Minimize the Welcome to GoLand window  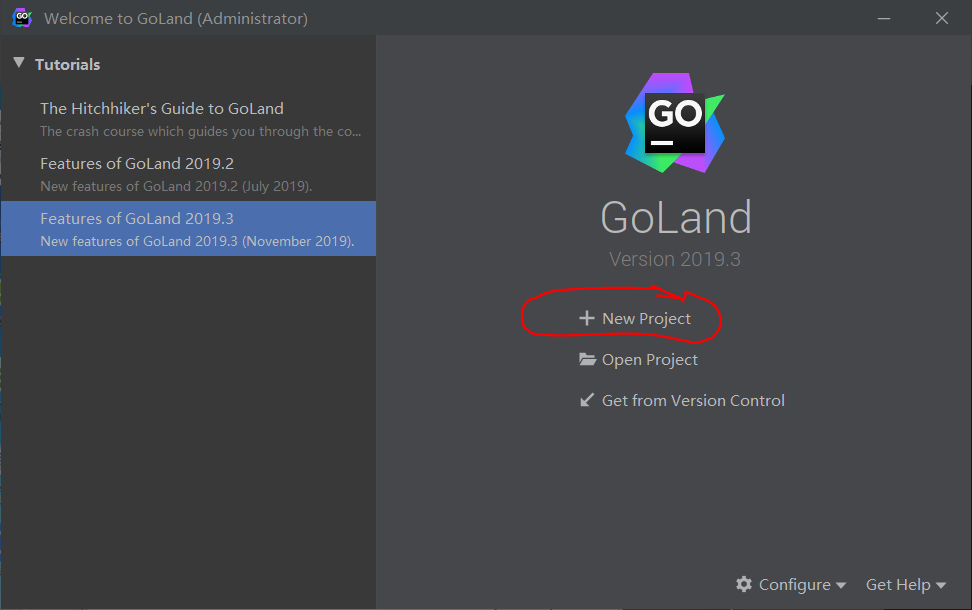click(x=884, y=19)
